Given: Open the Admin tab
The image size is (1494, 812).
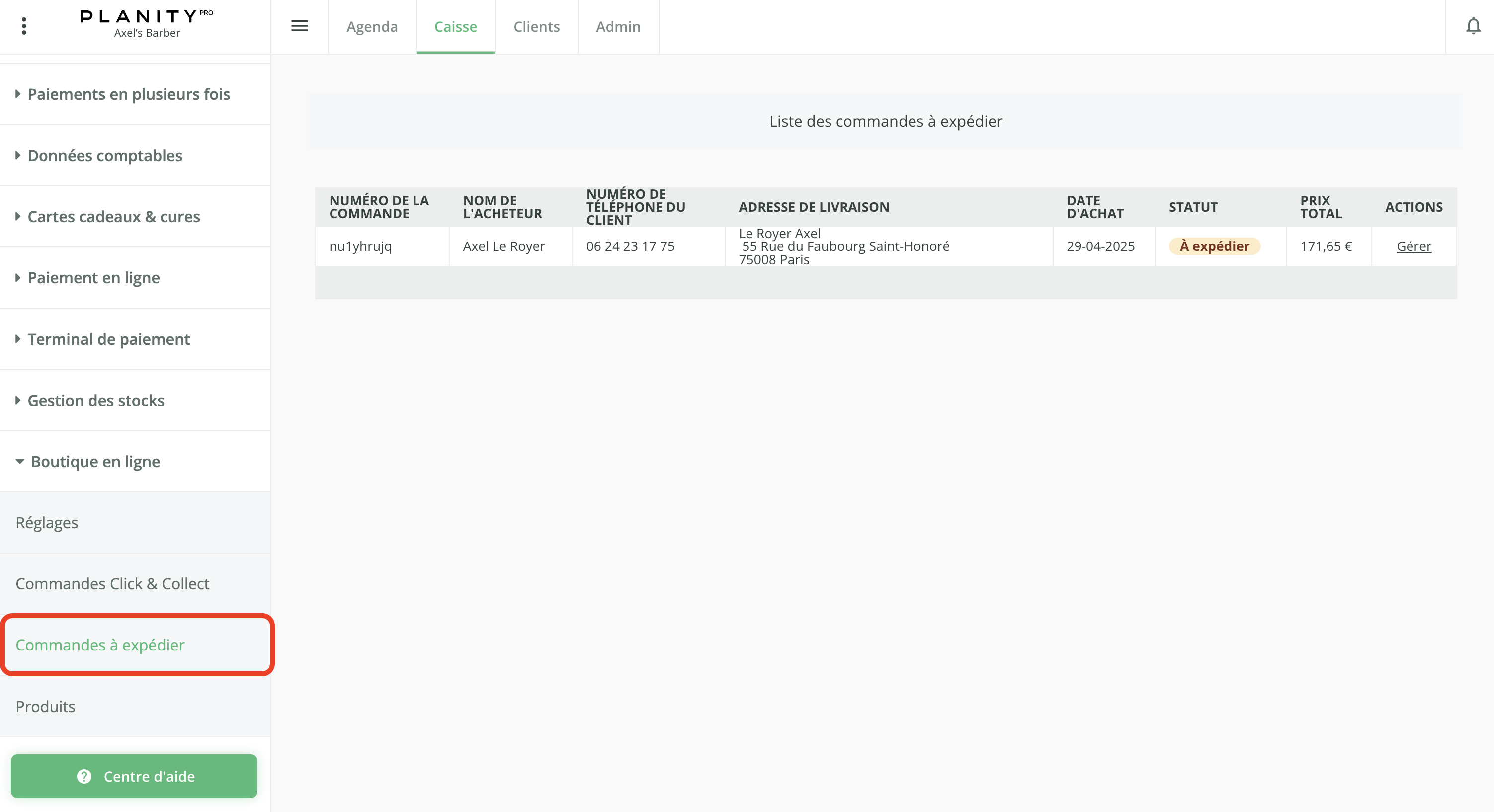Looking at the screenshot, I should click(618, 27).
